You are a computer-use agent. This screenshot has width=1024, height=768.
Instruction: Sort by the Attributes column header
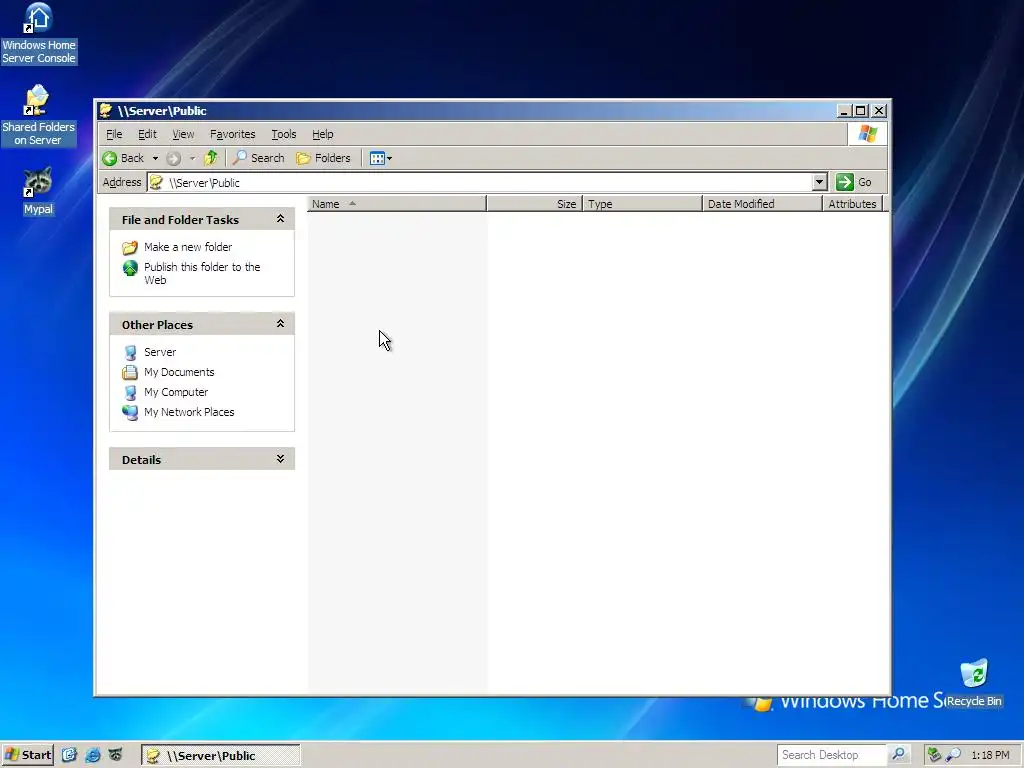pos(852,204)
